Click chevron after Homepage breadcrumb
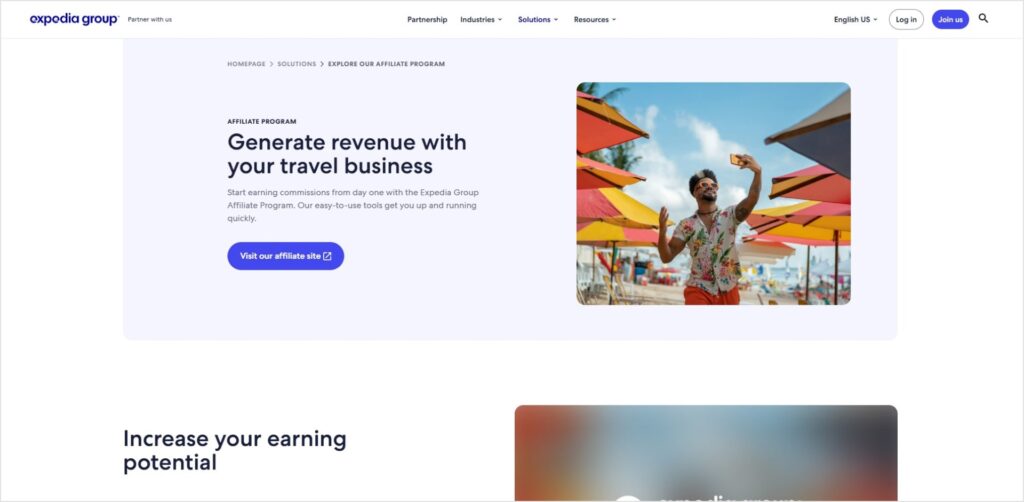1024x502 pixels. coord(272,64)
